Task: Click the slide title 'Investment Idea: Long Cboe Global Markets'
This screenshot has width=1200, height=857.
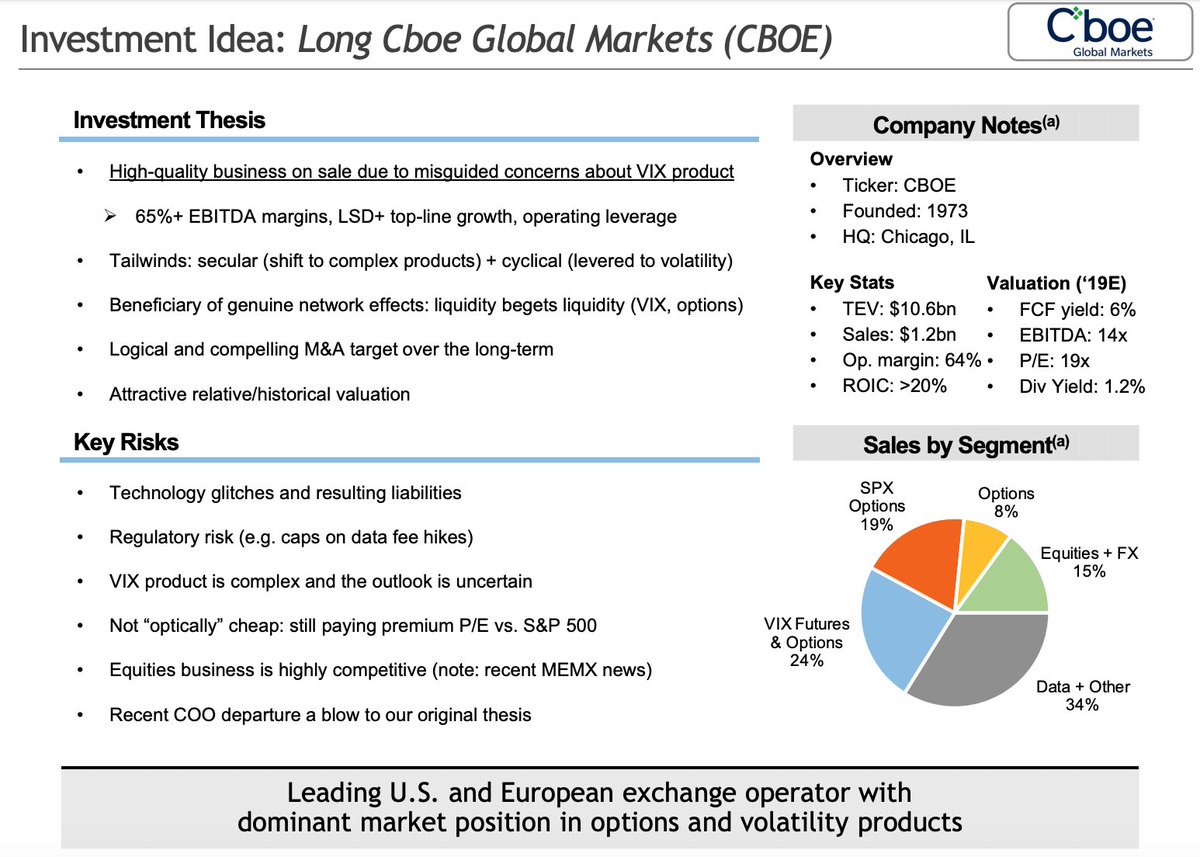Action: [425, 41]
